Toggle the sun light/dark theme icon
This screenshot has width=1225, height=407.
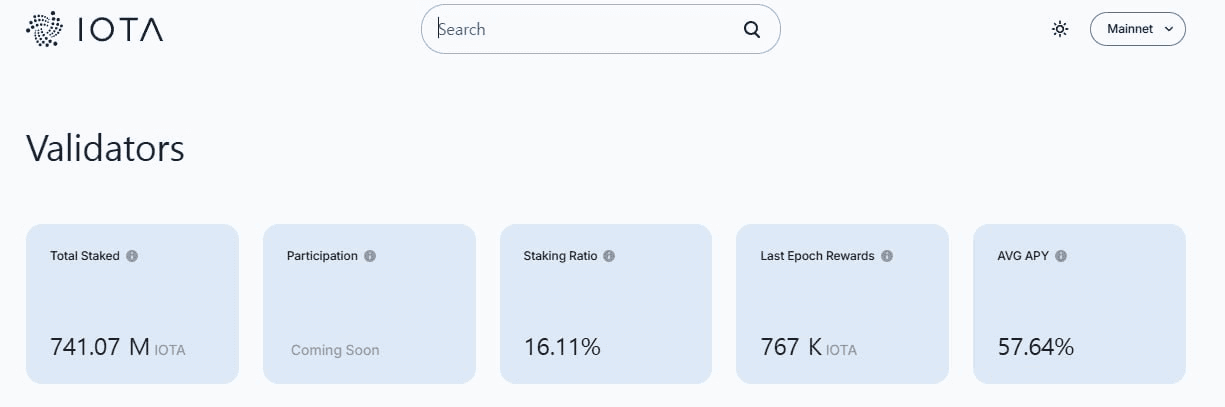[x=1060, y=29]
